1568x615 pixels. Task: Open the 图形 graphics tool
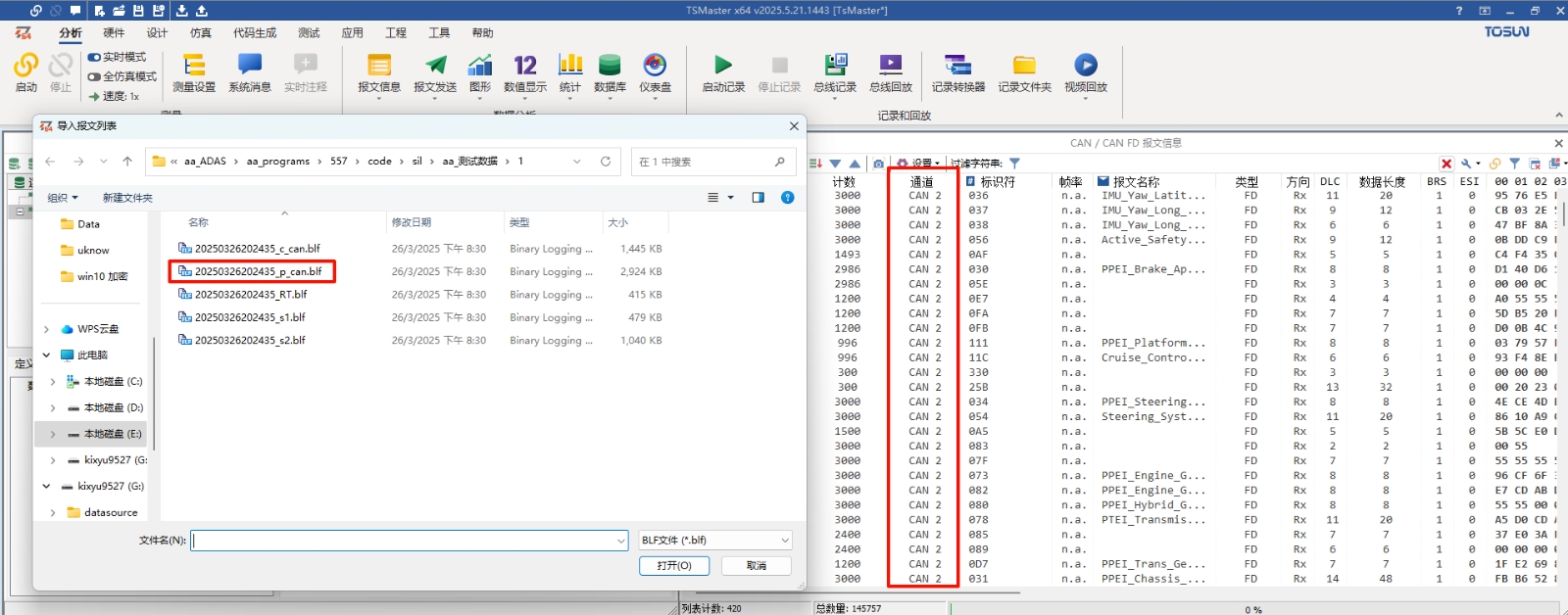[x=479, y=72]
